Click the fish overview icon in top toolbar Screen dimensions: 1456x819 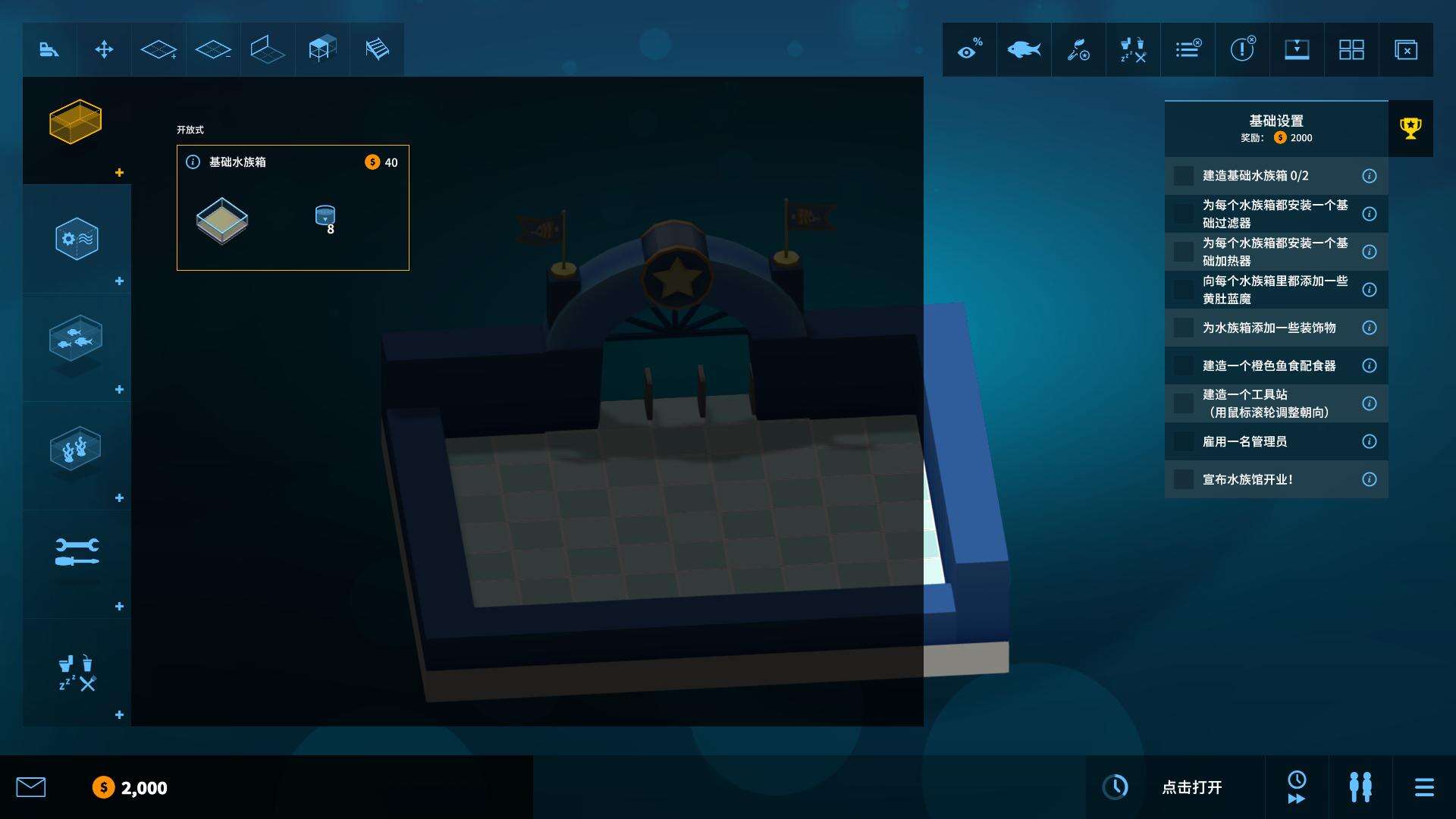click(x=1024, y=50)
